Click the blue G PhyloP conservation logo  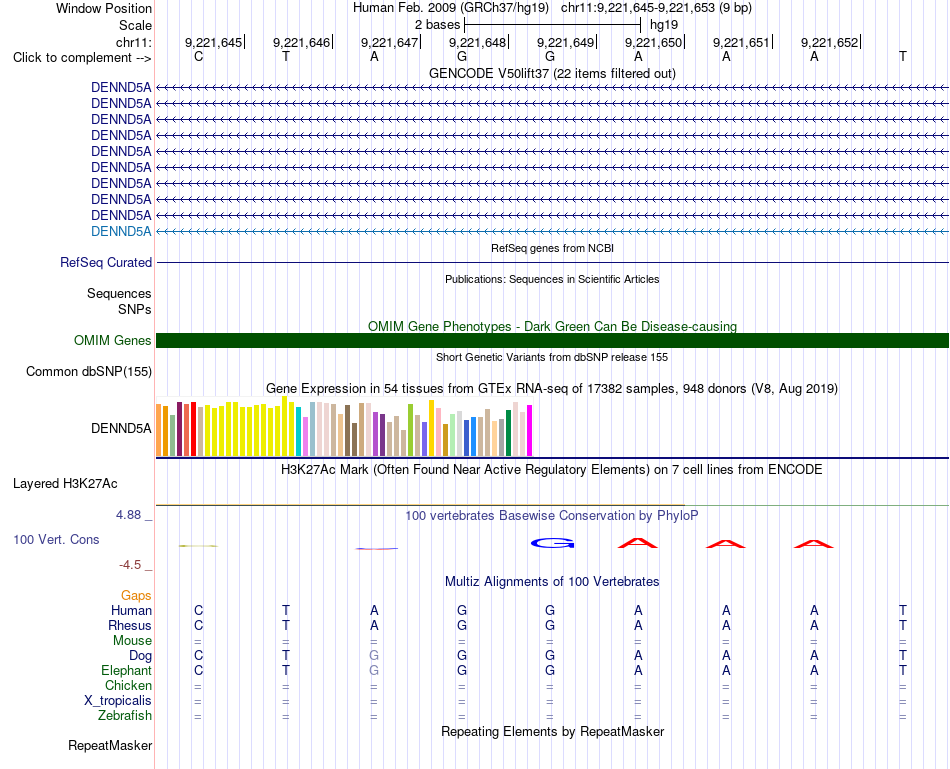pyautogui.click(x=552, y=543)
